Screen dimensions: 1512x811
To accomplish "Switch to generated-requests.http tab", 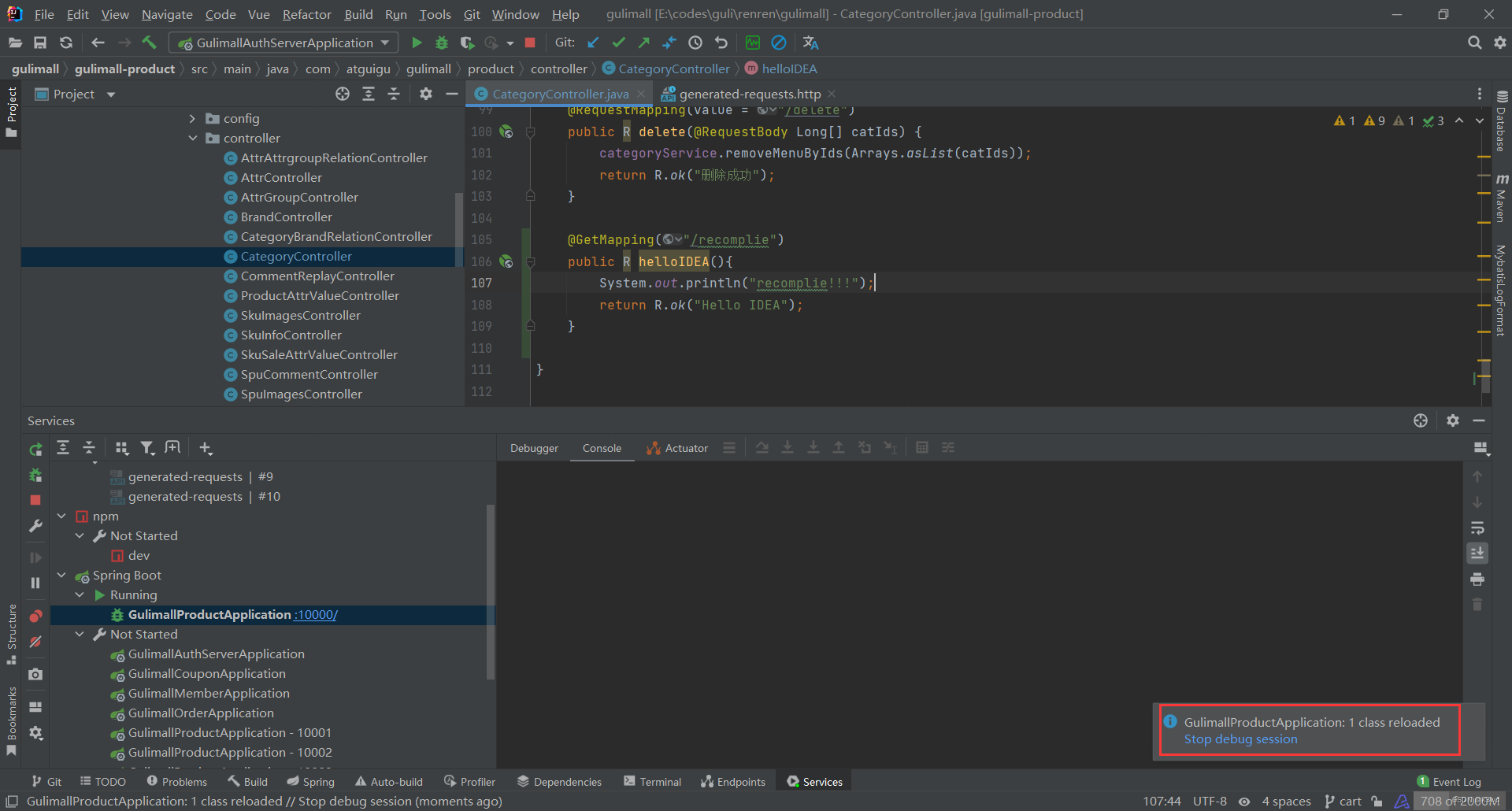I will [x=750, y=94].
